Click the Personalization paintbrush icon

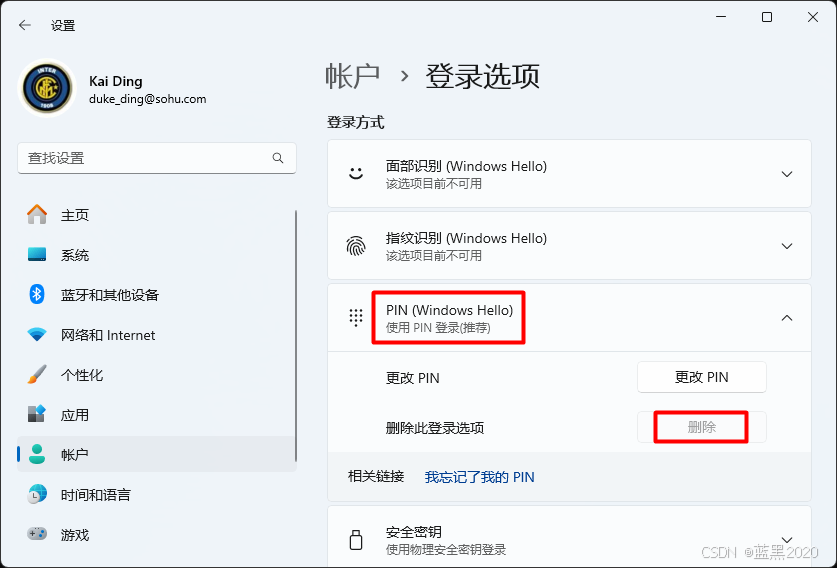click(x=37, y=375)
